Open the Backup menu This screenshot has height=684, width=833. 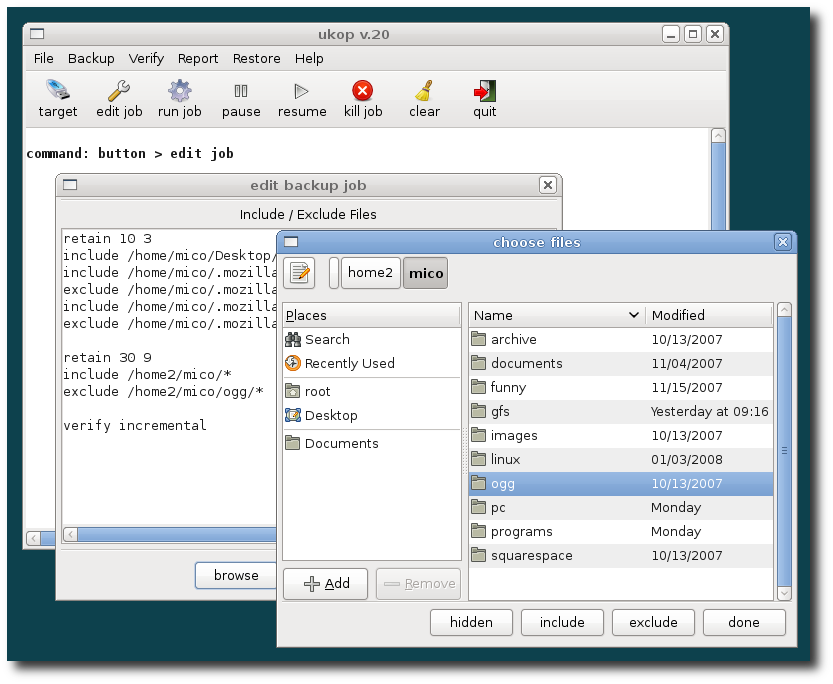pyautogui.click(x=91, y=58)
